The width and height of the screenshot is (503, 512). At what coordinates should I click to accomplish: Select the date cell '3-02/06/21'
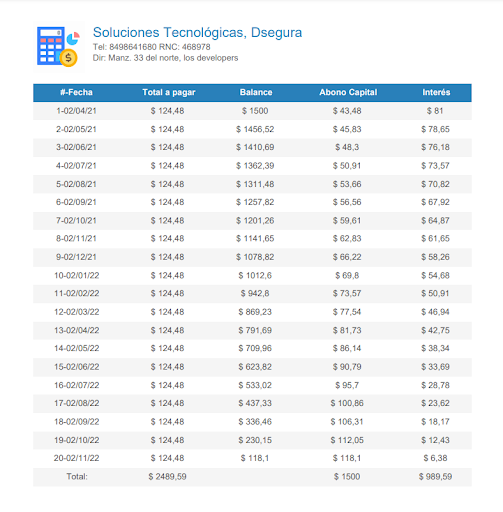click(x=76, y=147)
